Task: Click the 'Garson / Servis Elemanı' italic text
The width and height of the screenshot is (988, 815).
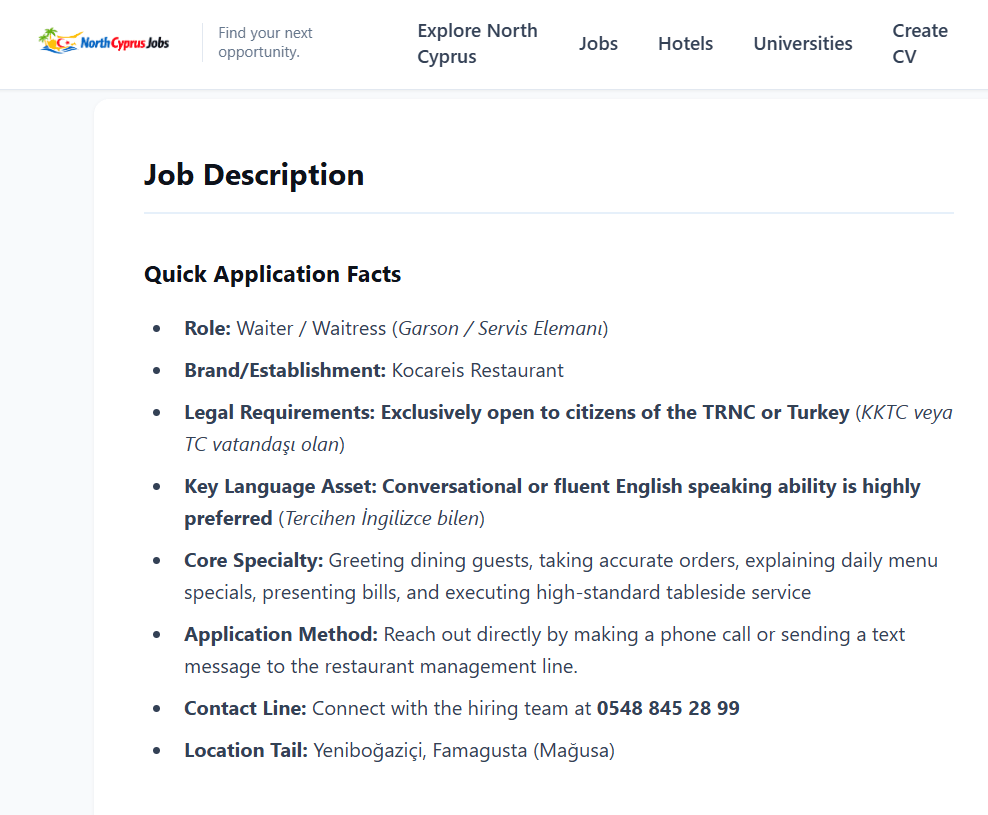Action: pyautogui.click(x=501, y=328)
